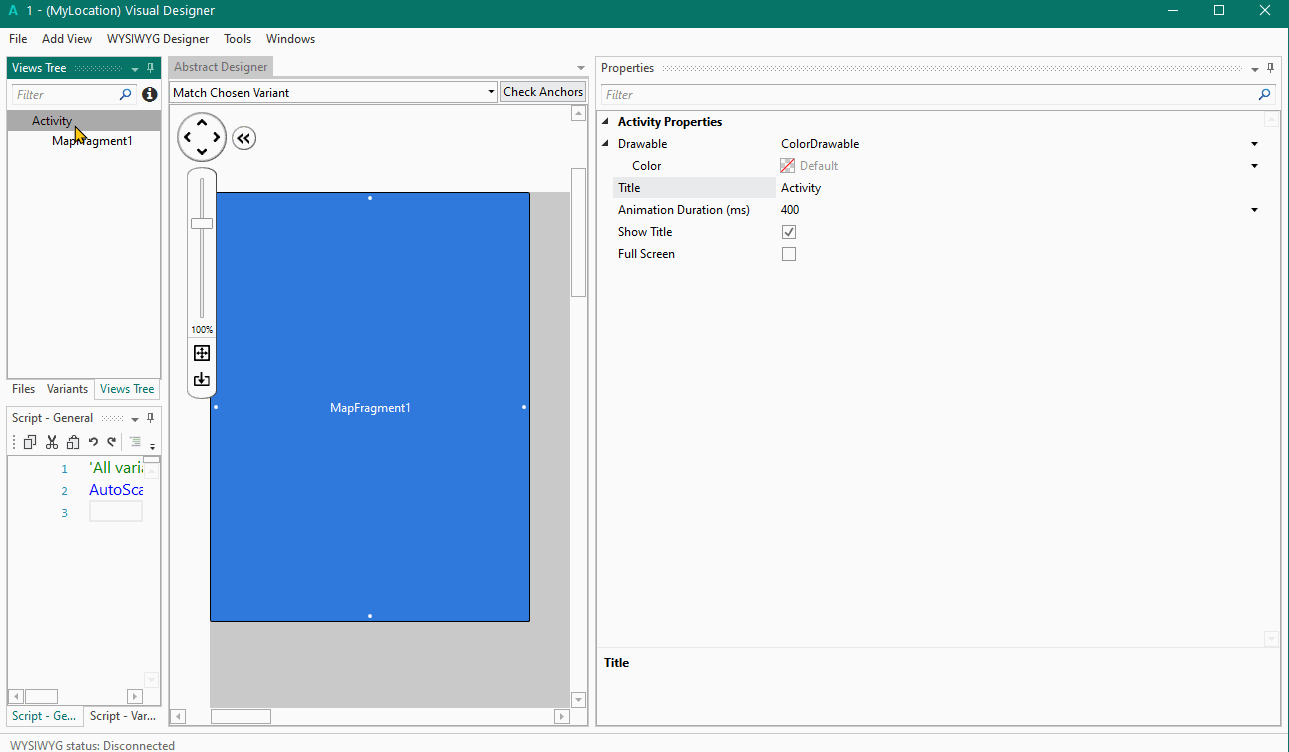Select MapFragment1 view in designer canvas
This screenshot has width=1289, height=752.
(370, 407)
